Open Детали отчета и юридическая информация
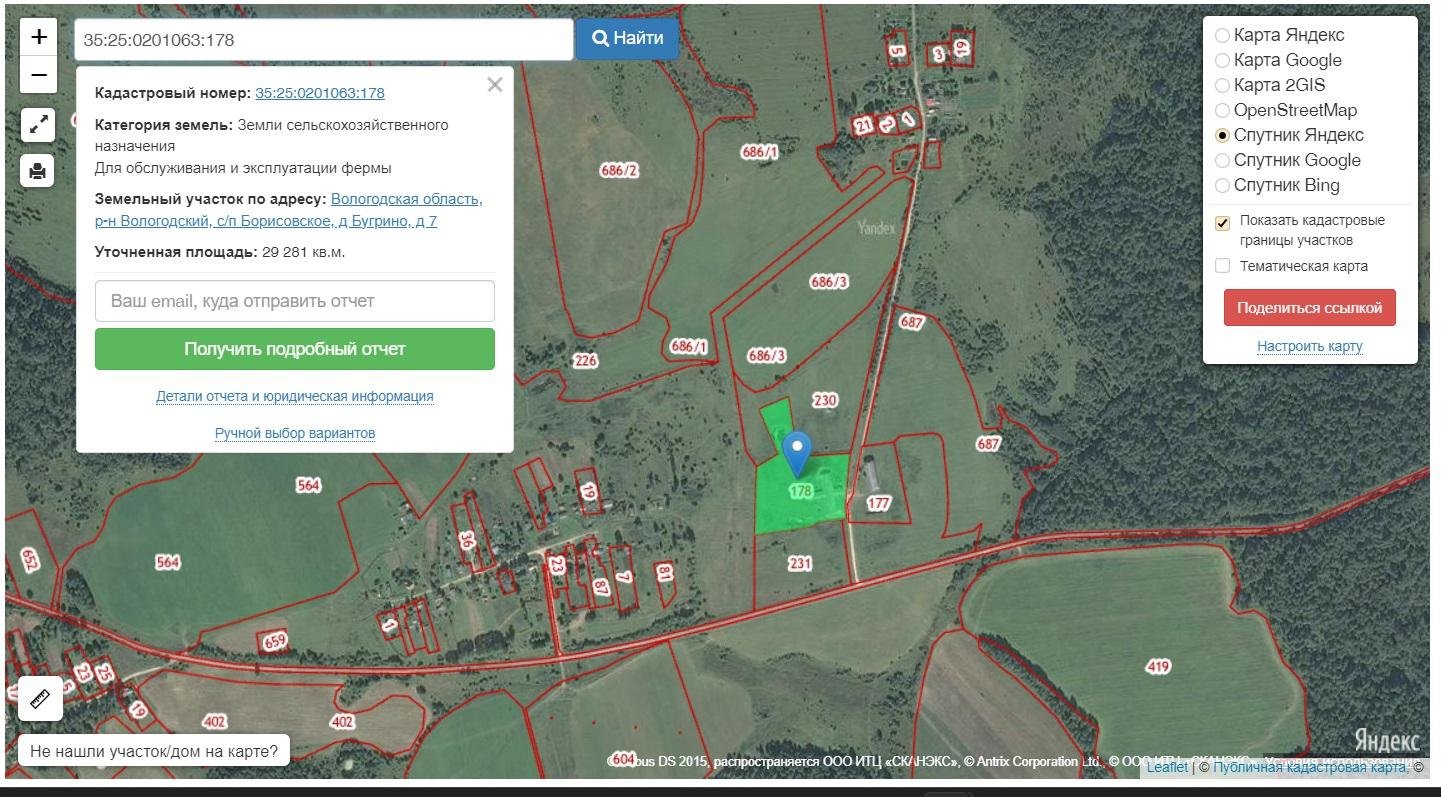Image resolution: width=1441 pixels, height=797 pixels. click(x=295, y=396)
